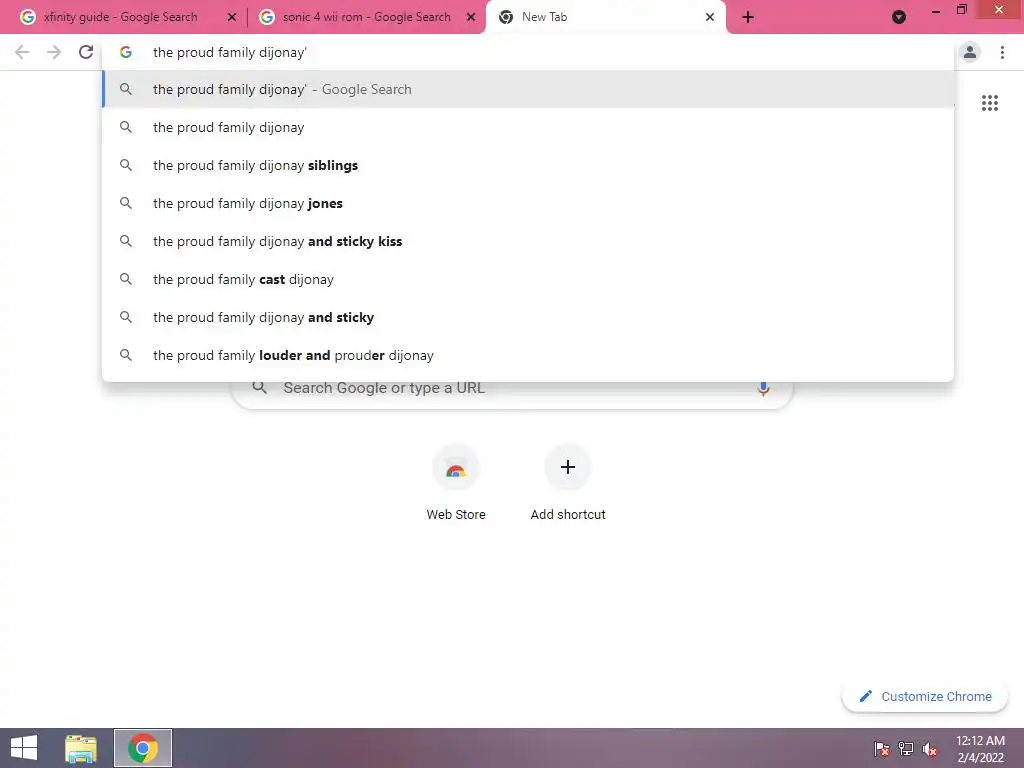Open the Action Center flag tray icon
Image resolution: width=1024 pixels, height=768 pixels.
pyautogui.click(x=881, y=748)
